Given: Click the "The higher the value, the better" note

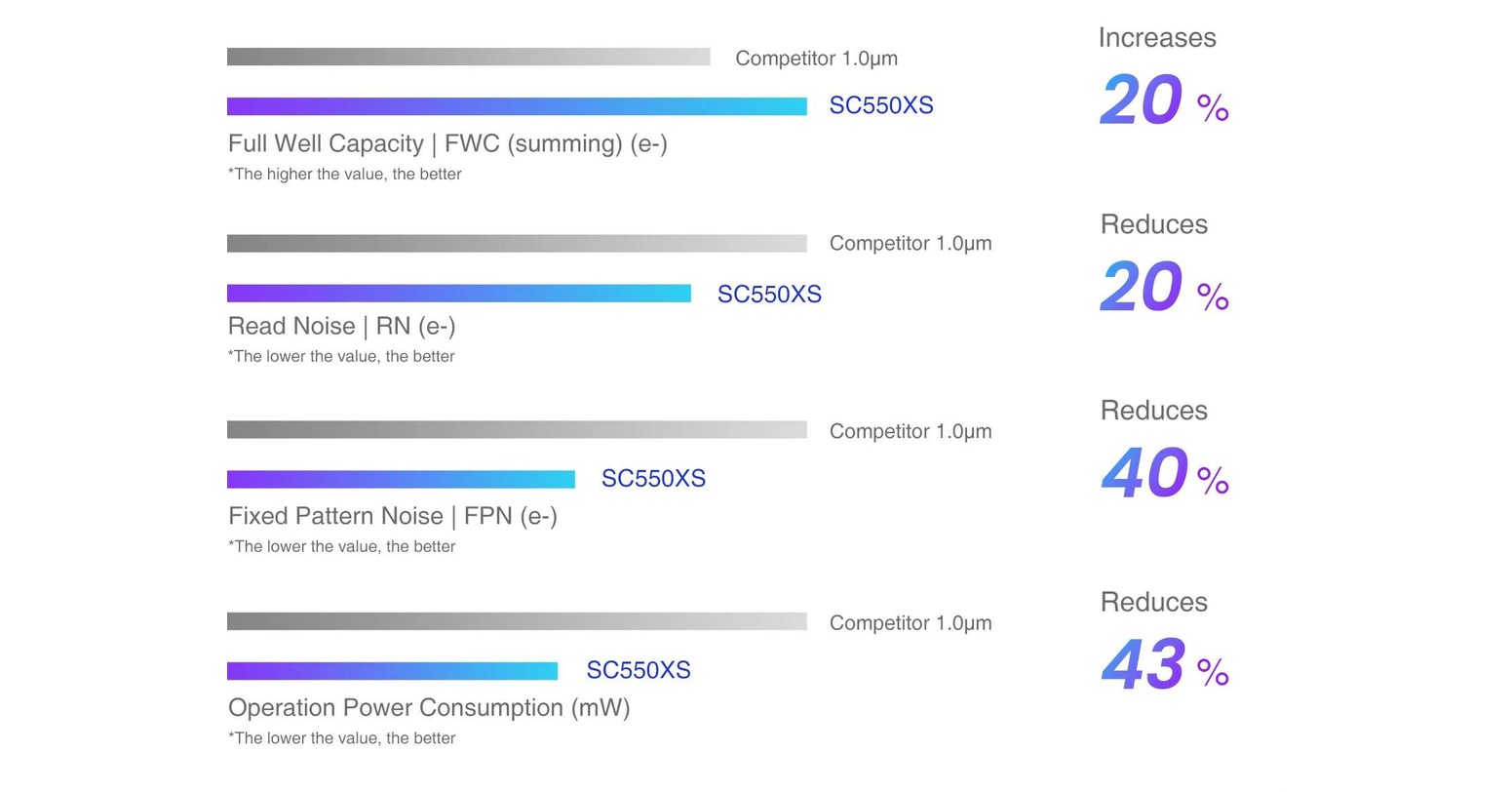Looking at the screenshot, I should tap(345, 175).
